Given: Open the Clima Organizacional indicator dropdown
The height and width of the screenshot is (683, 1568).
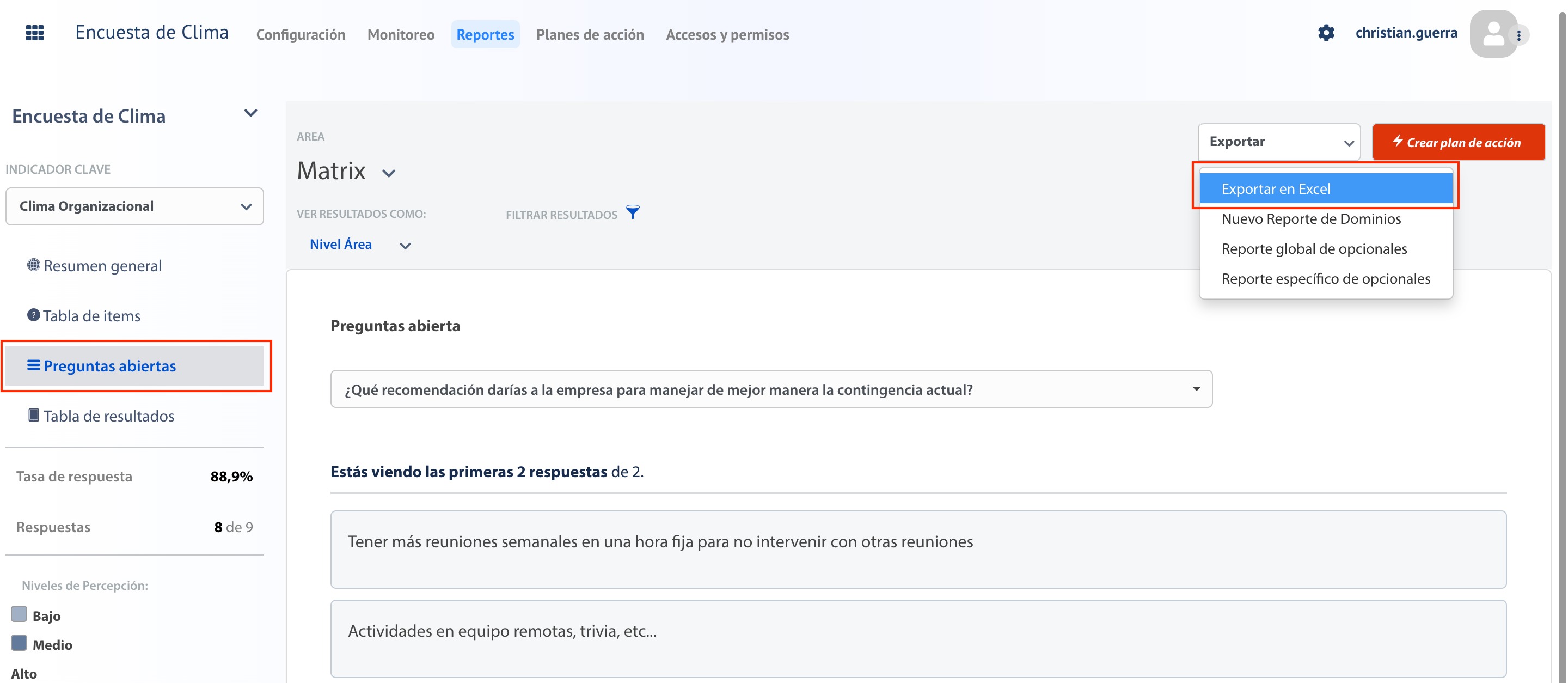Looking at the screenshot, I should point(134,206).
